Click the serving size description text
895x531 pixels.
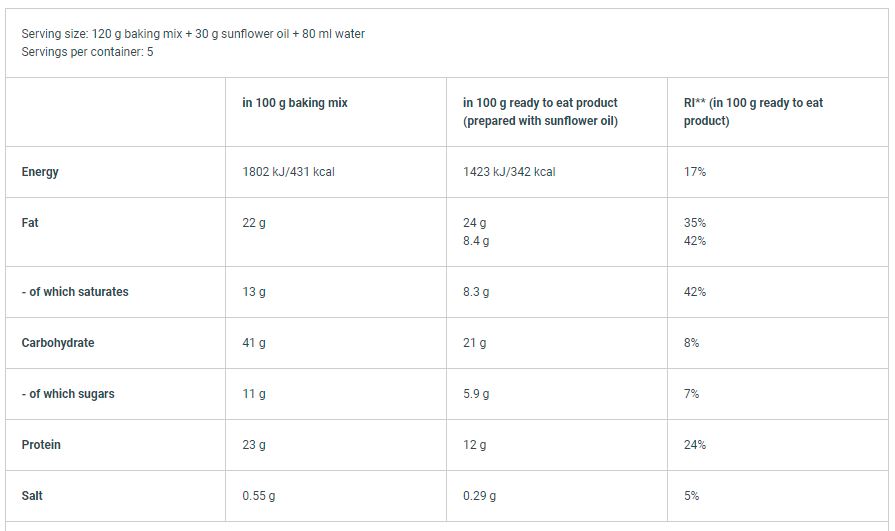click(193, 34)
